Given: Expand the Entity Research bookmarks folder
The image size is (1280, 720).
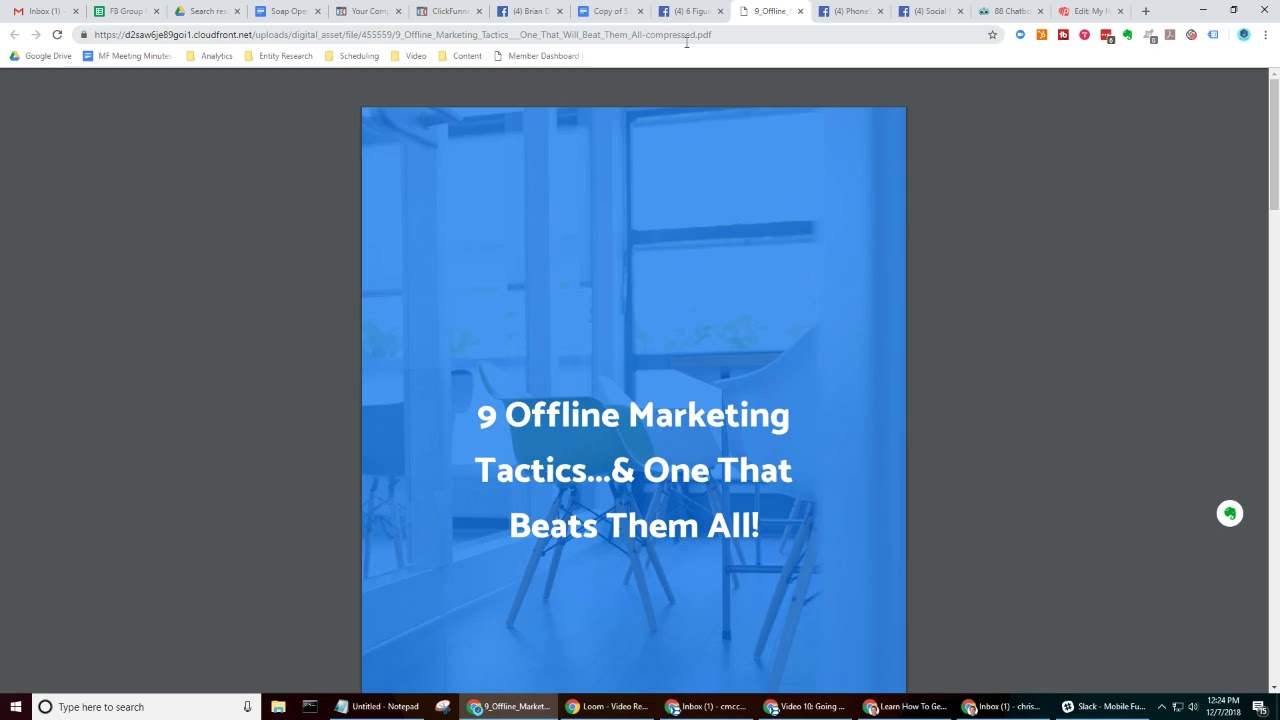Looking at the screenshot, I should coord(278,56).
